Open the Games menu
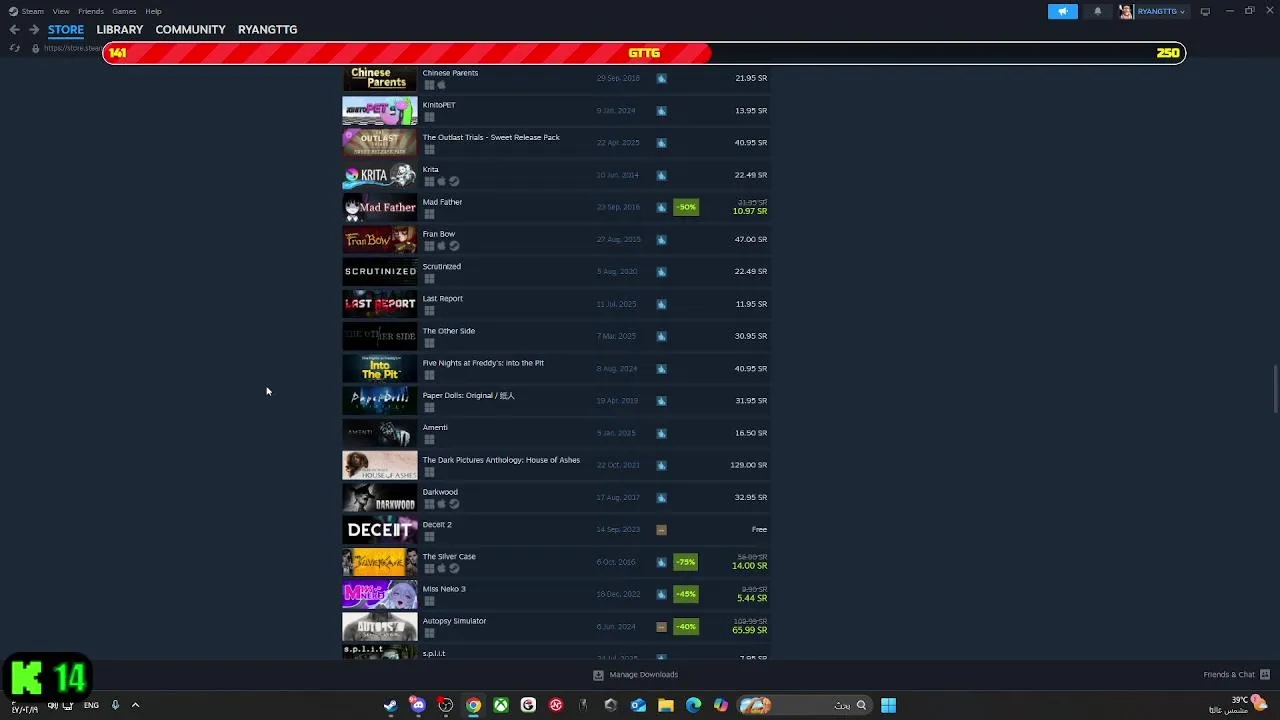Screen dimensions: 1280x720 tap(124, 11)
